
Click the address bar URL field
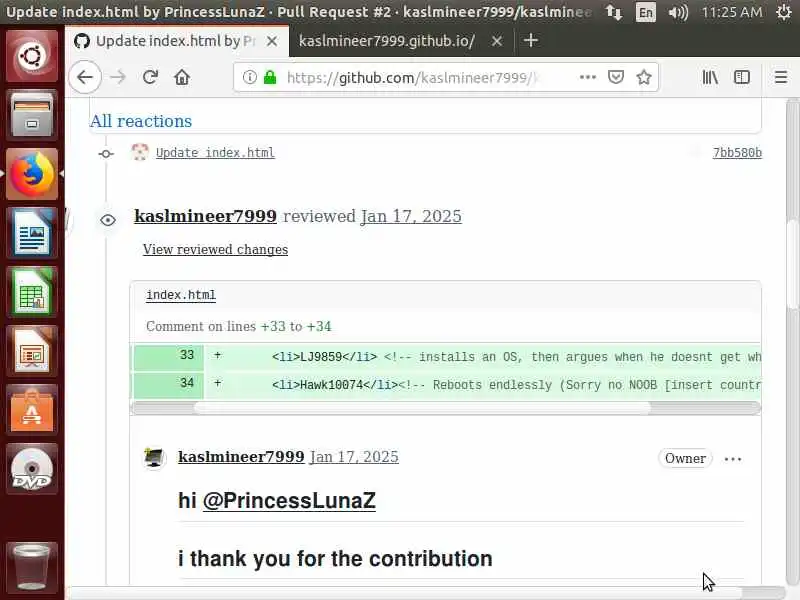(410, 77)
